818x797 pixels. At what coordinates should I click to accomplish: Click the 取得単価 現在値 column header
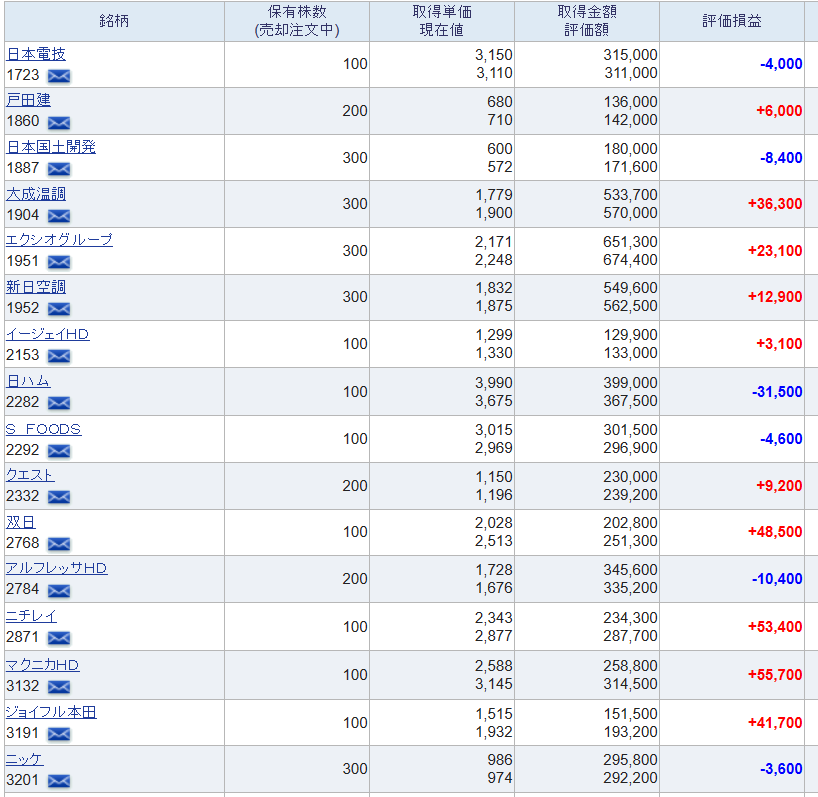pos(442,21)
